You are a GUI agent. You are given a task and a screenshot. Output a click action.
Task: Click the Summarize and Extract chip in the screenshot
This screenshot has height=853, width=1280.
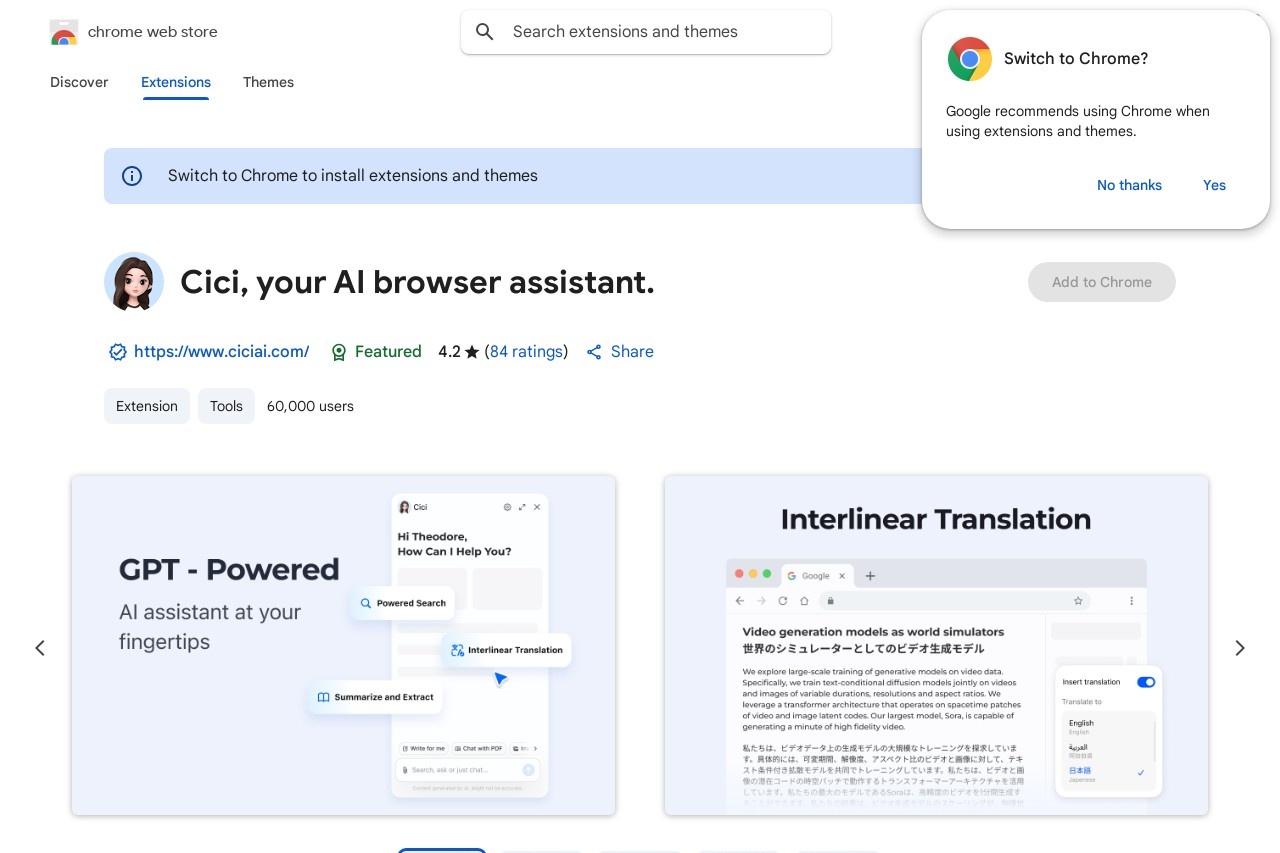tap(375, 697)
